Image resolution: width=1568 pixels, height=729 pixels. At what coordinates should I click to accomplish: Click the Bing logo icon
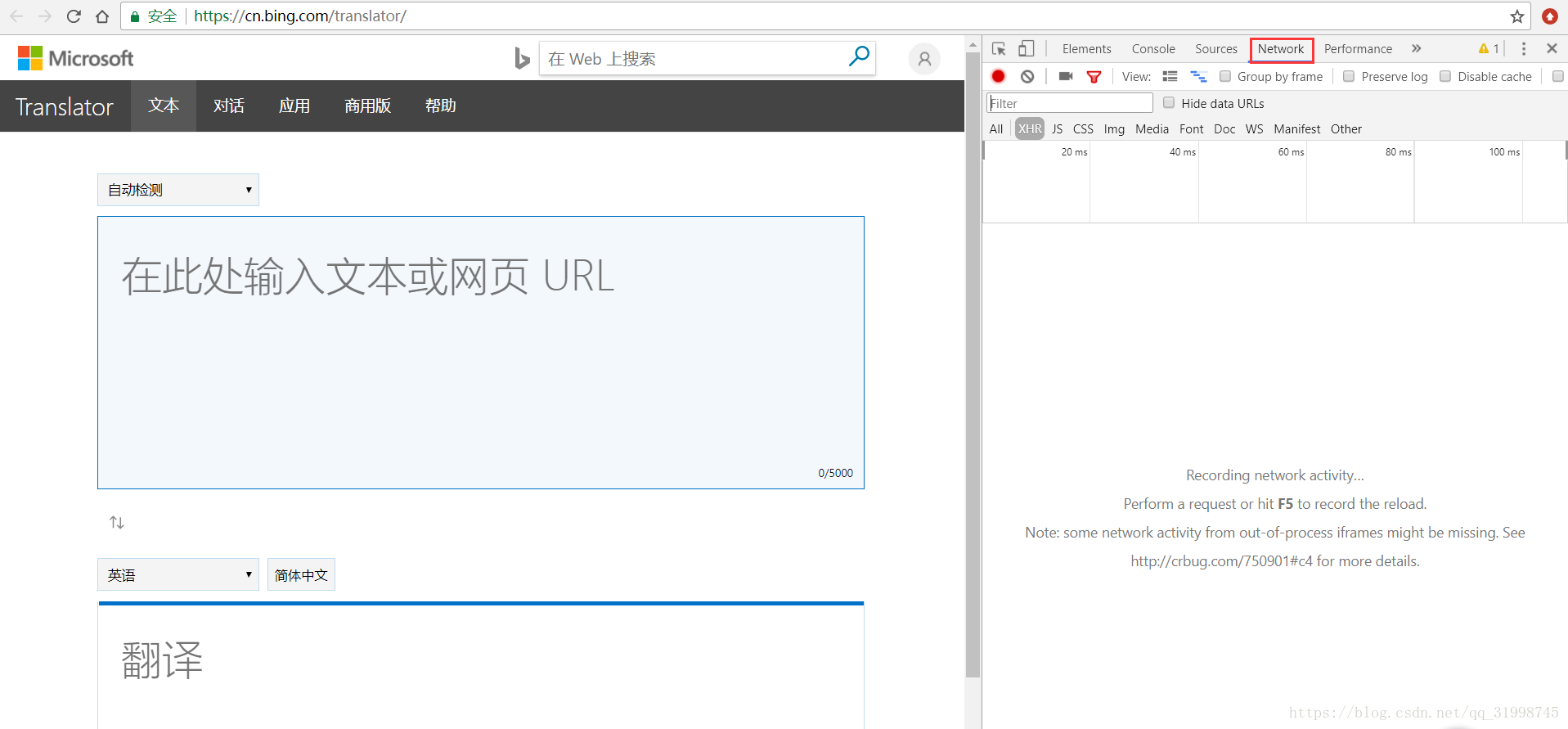click(522, 58)
